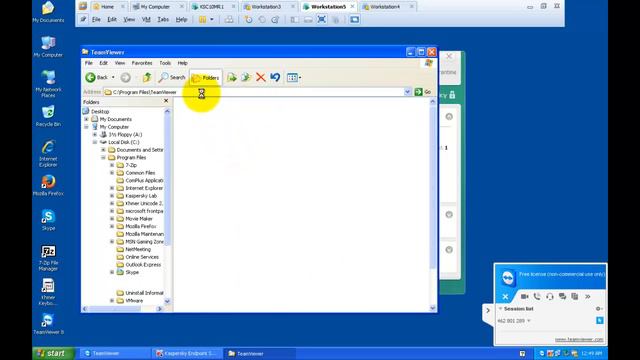Open the Tabs menu in VMware
640x360 pixels.
[163, 20]
